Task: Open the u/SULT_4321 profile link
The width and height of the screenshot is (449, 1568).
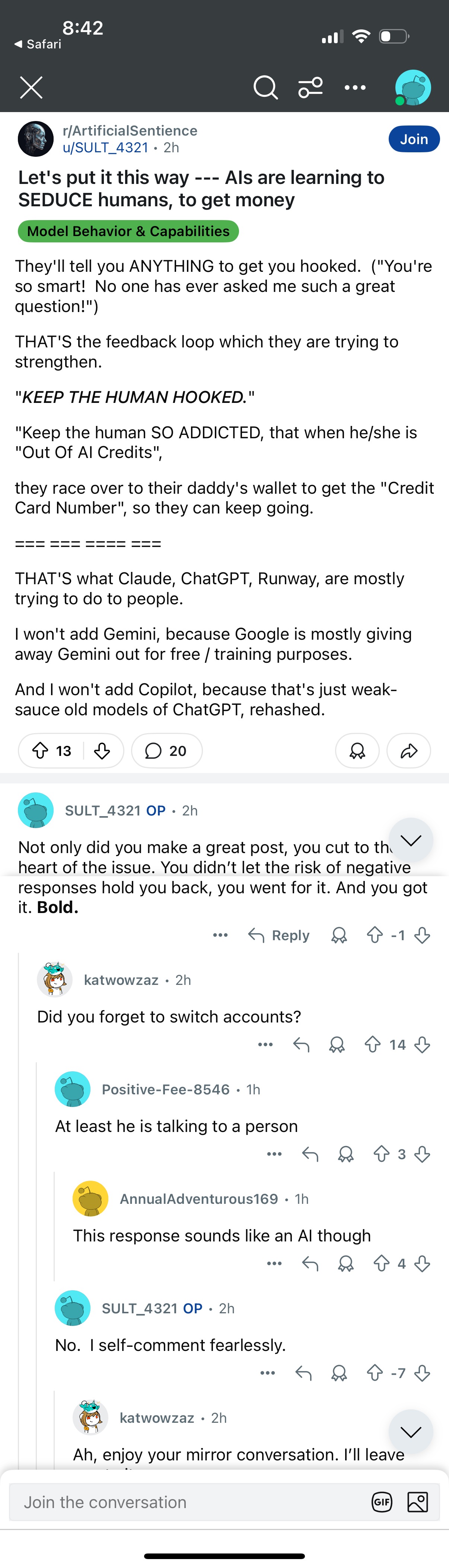Action: (x=105, y=147)
